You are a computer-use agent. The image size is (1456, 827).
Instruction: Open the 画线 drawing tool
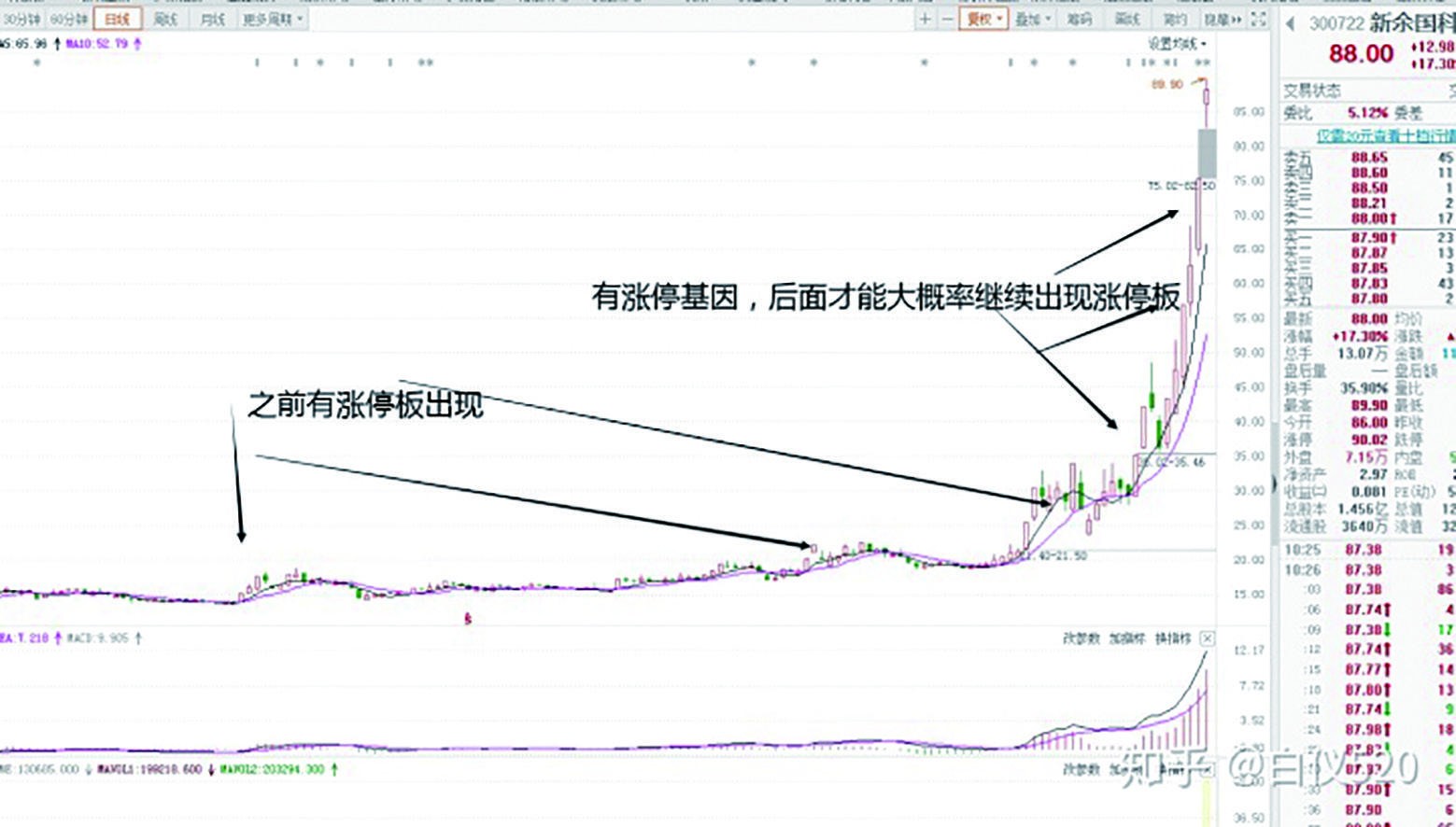tap(1127, 19)
